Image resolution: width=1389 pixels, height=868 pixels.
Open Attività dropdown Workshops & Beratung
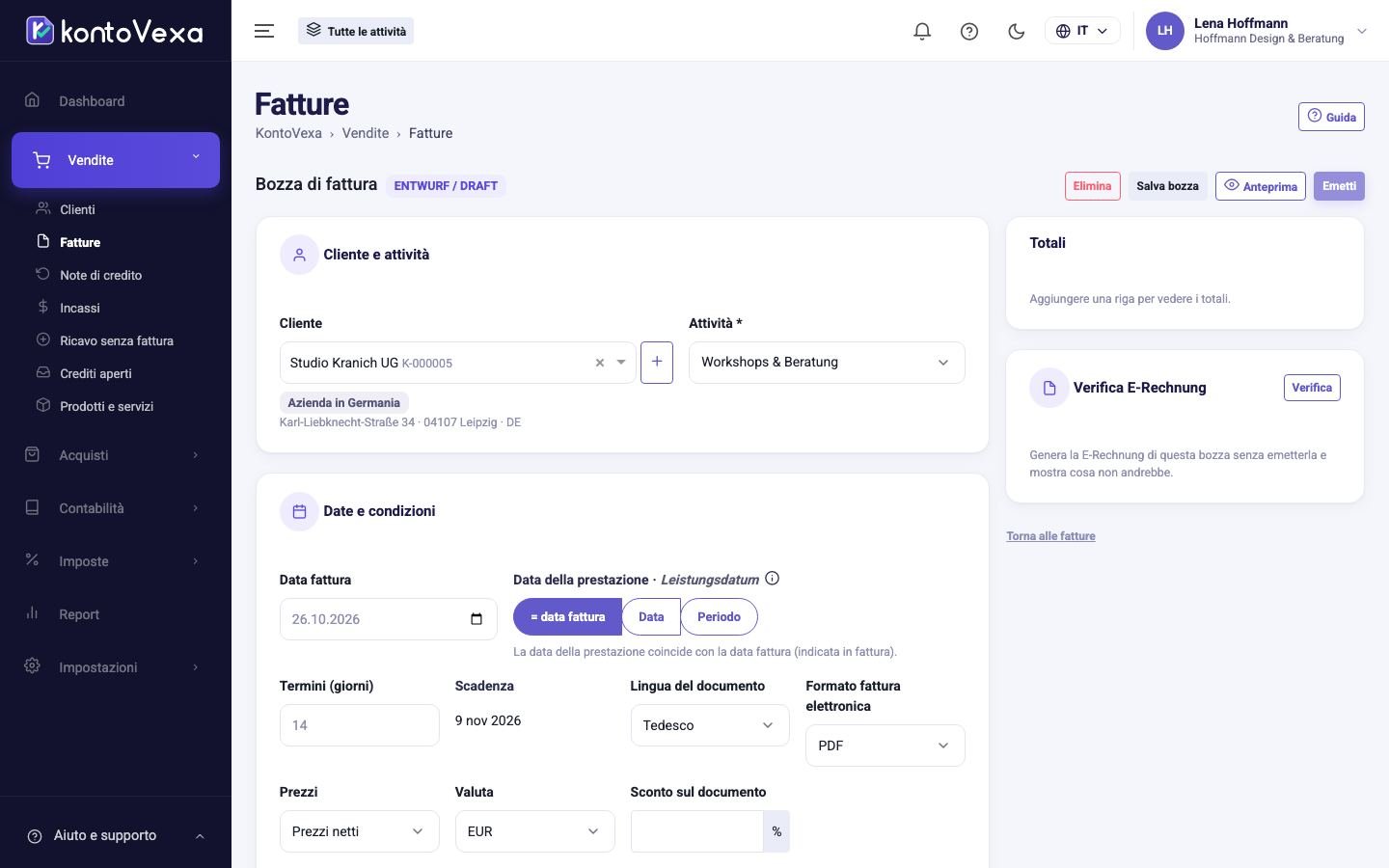827,363
